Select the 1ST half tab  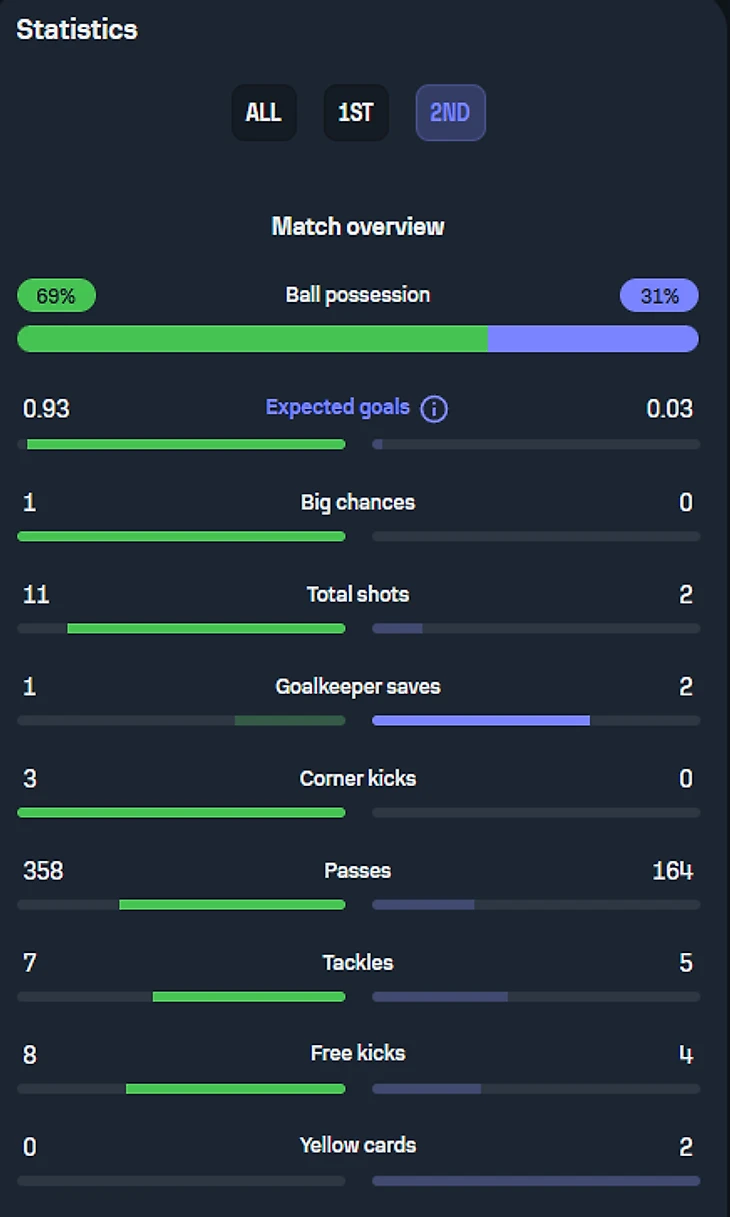pyautogui.click(x=355, y=112)
